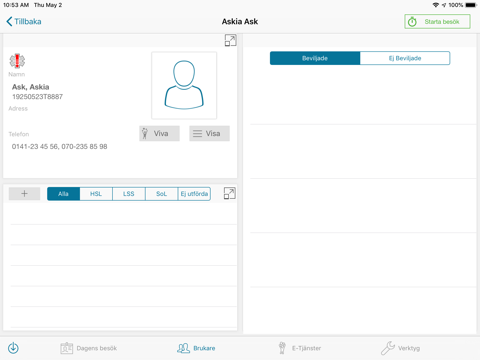This screenshot has width=480, height=360.
Task: Expand the lower list panel
Action: click(x=230, y=193)
